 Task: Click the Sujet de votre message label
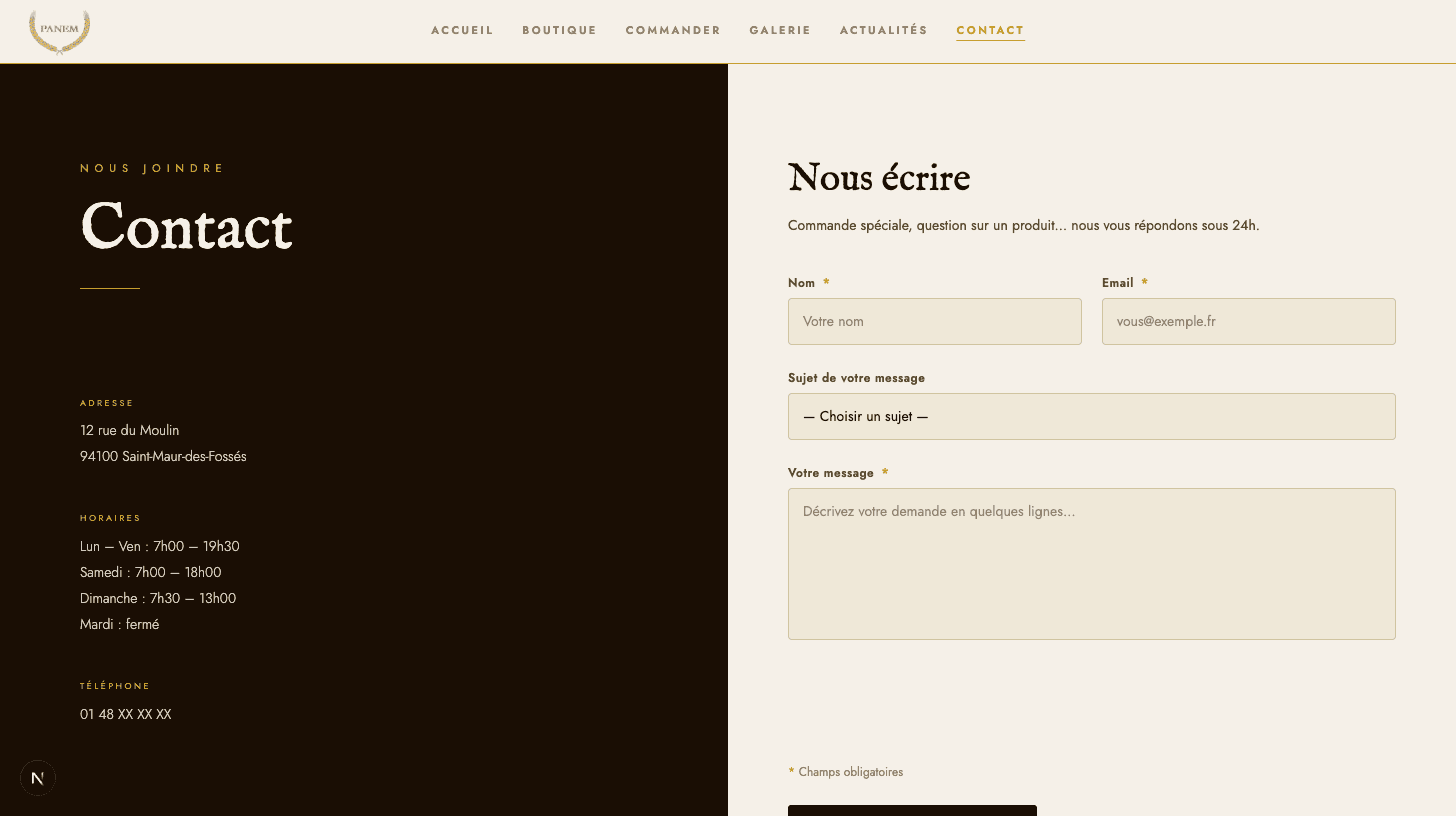tap(856, 378)
